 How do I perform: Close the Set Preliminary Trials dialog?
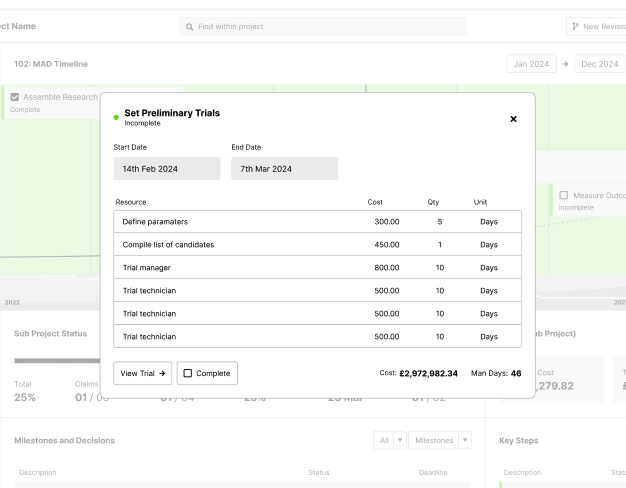tap(514, 119)
